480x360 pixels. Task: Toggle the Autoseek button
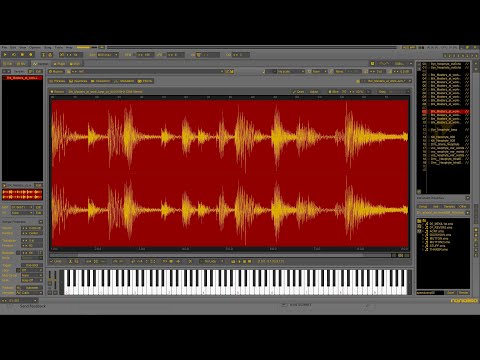pos(32,287)
